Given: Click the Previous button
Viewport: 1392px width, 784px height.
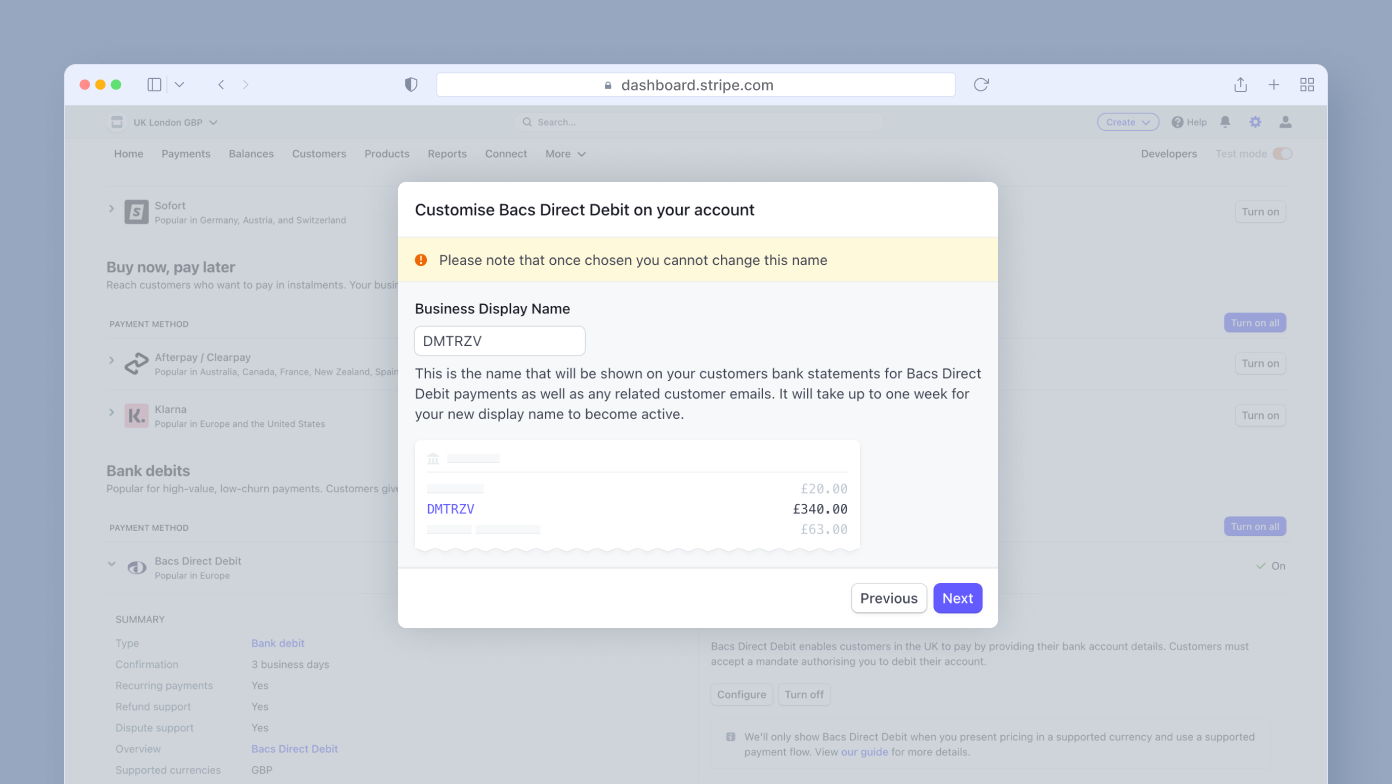Looking at the screenshot, I should (888, 598).
